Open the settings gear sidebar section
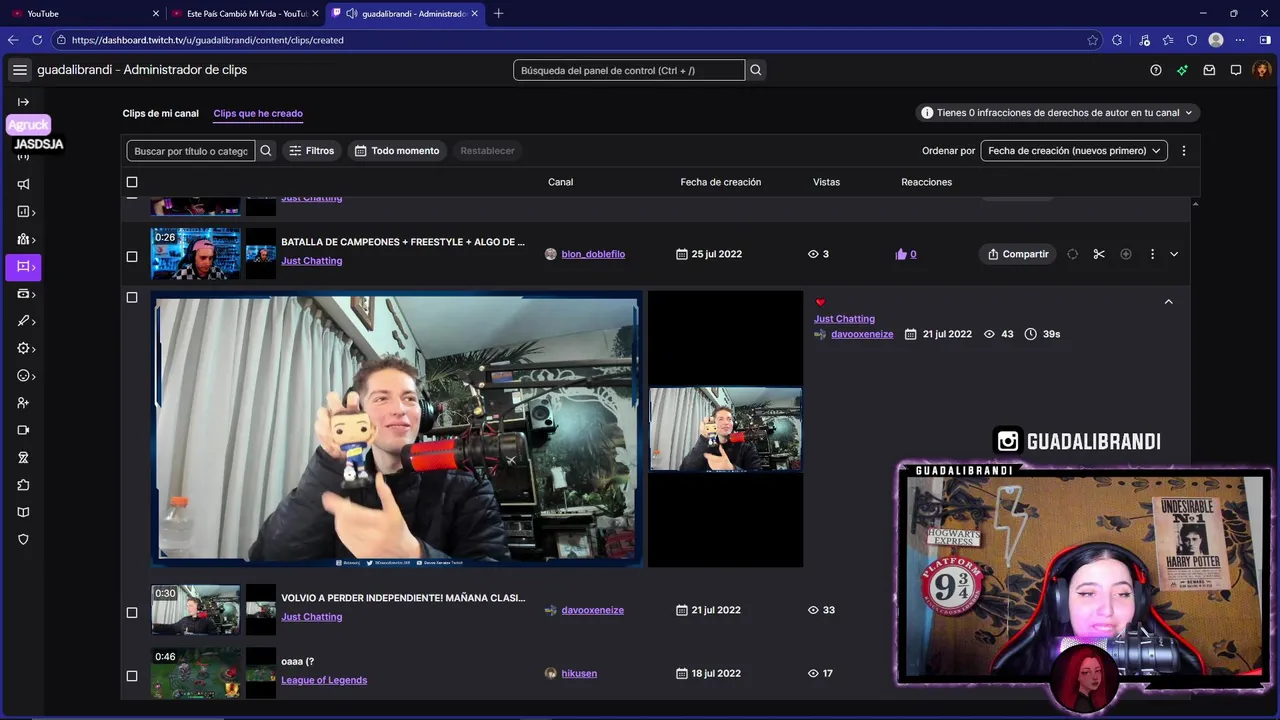The height and width of the screenshot is (720, 1280). click(x=24, y=348)
